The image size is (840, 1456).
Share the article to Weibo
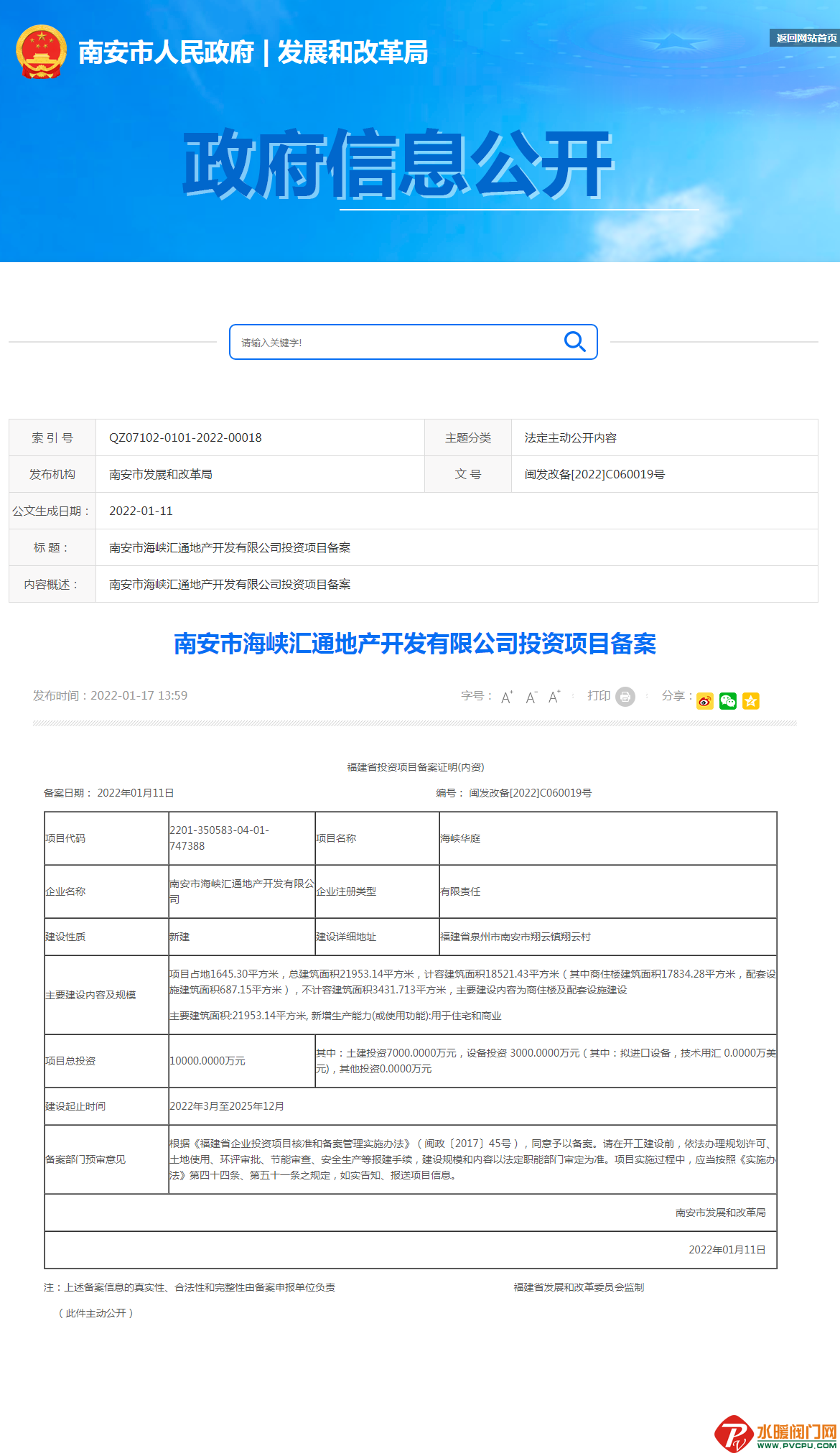point(705,701)
